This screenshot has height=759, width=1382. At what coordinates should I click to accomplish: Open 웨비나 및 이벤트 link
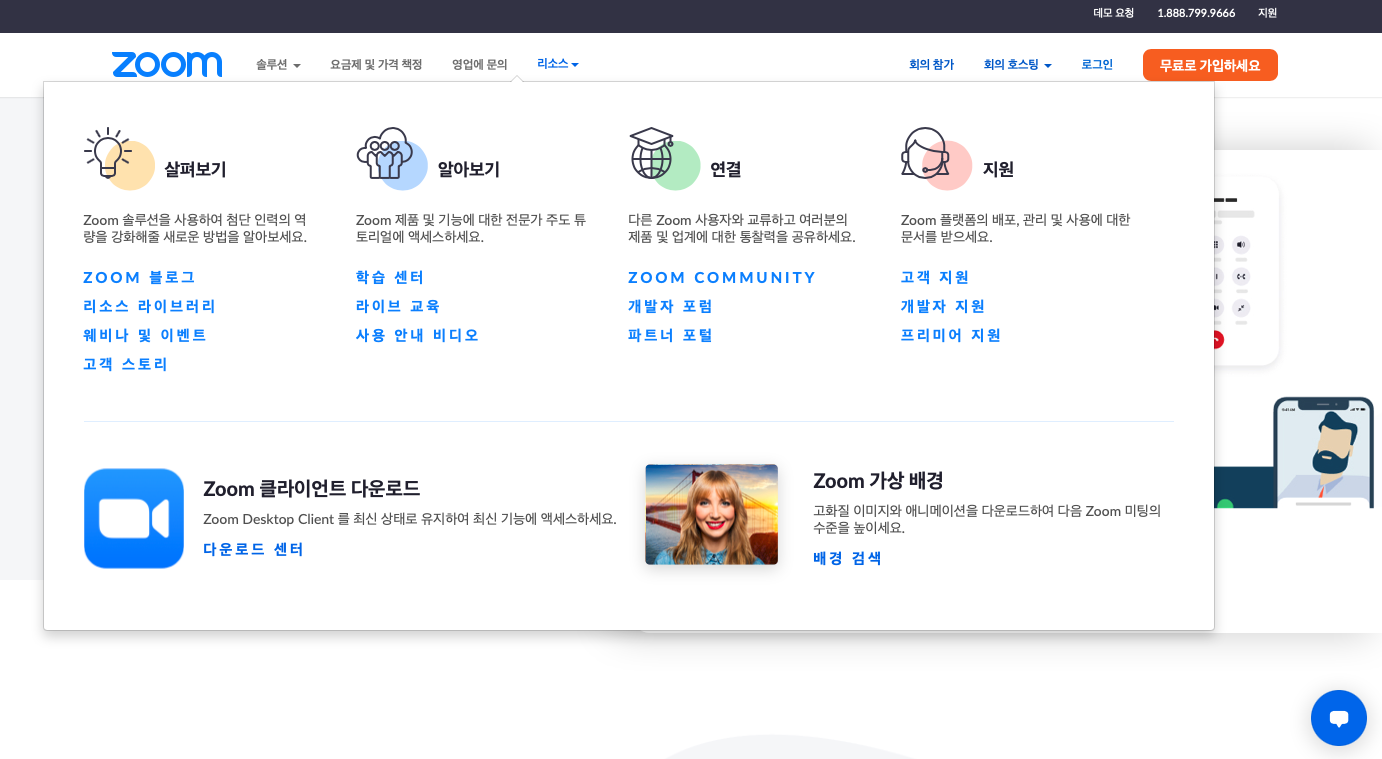[x=145, y=335]
